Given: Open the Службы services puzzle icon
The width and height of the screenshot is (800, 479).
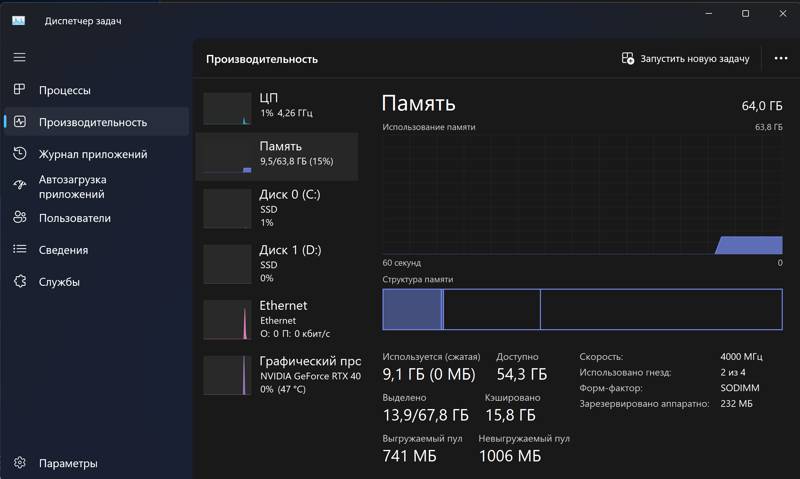Looking at the screenshot, I should click(19, 282).
